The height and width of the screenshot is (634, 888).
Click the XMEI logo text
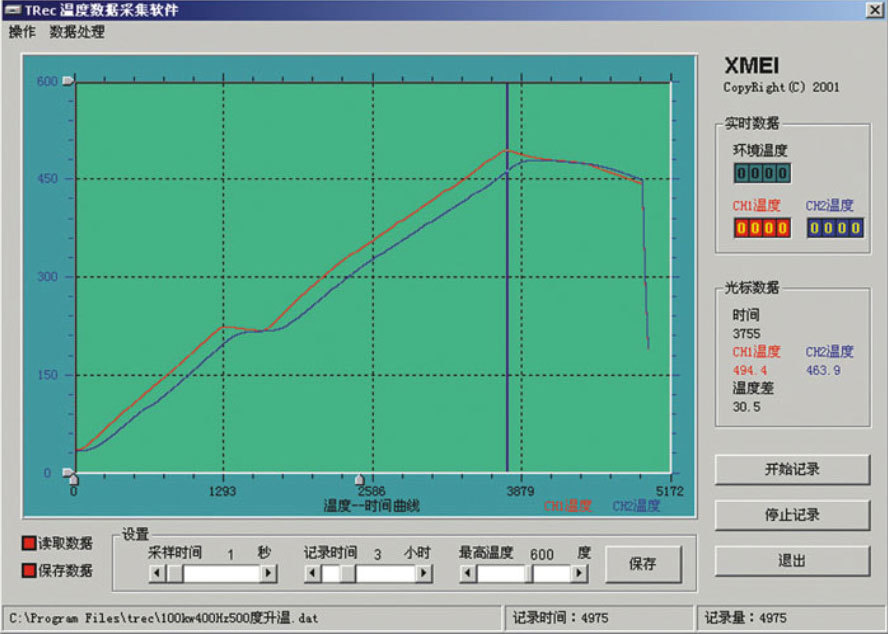752,65
